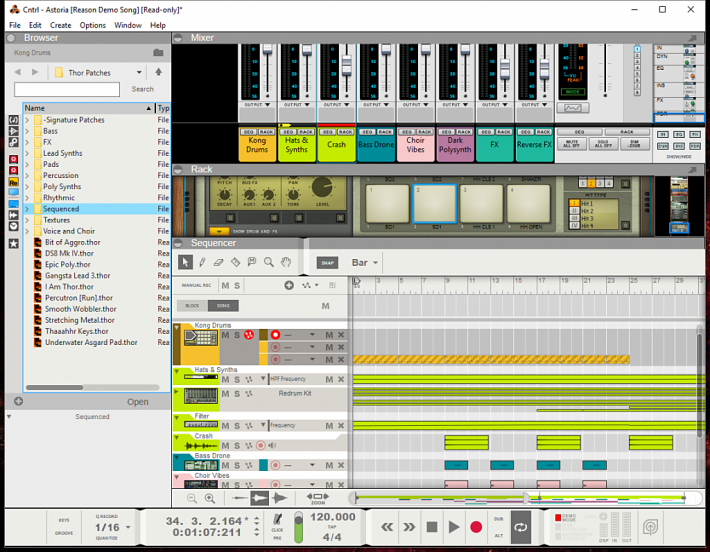Image resolution: width=710 pixels, height=552 pixels.
Task: Toggle the metronome Click button
Action: [277, 520]
